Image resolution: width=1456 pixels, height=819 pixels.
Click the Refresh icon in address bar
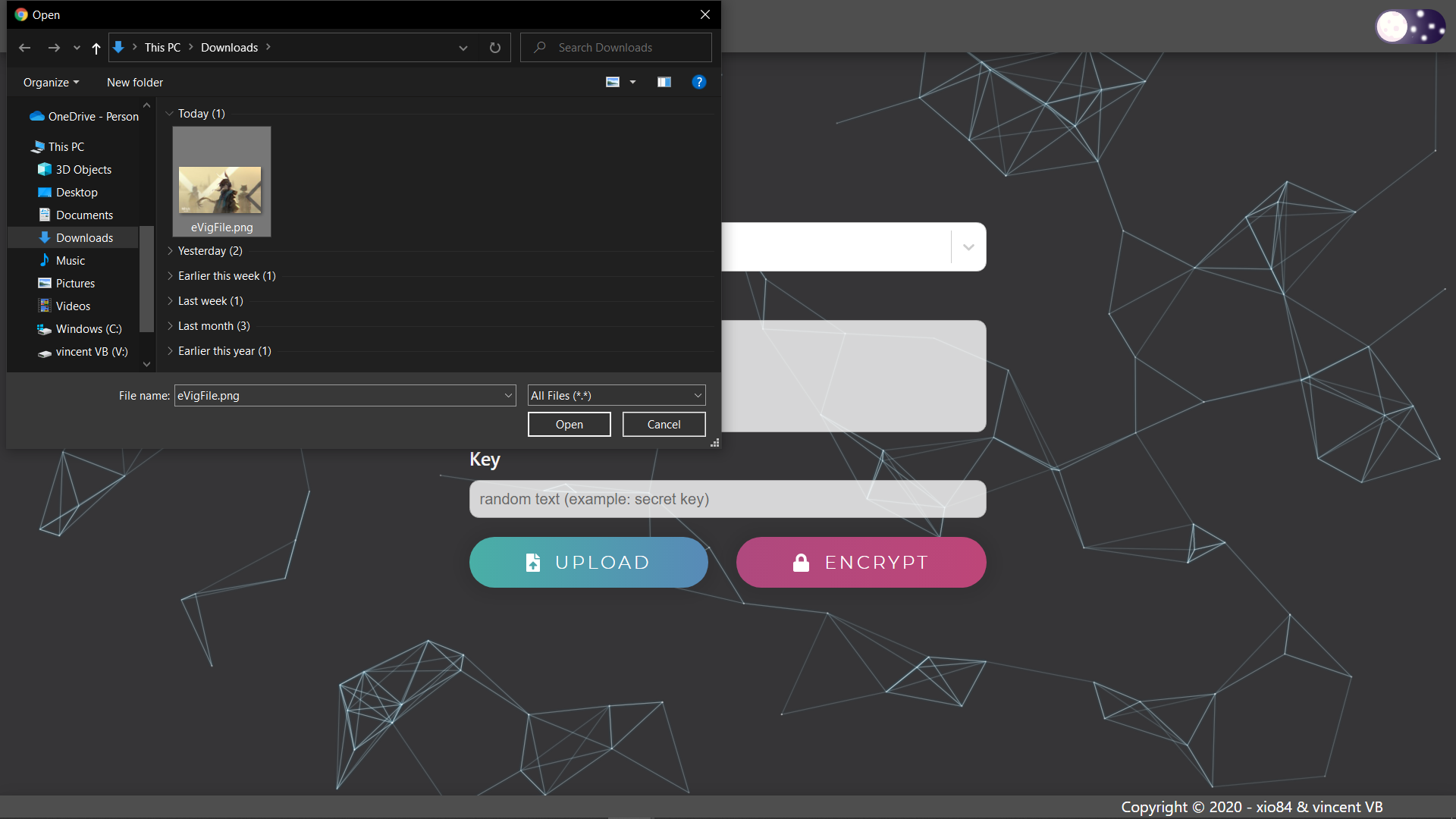coord(495,48)
